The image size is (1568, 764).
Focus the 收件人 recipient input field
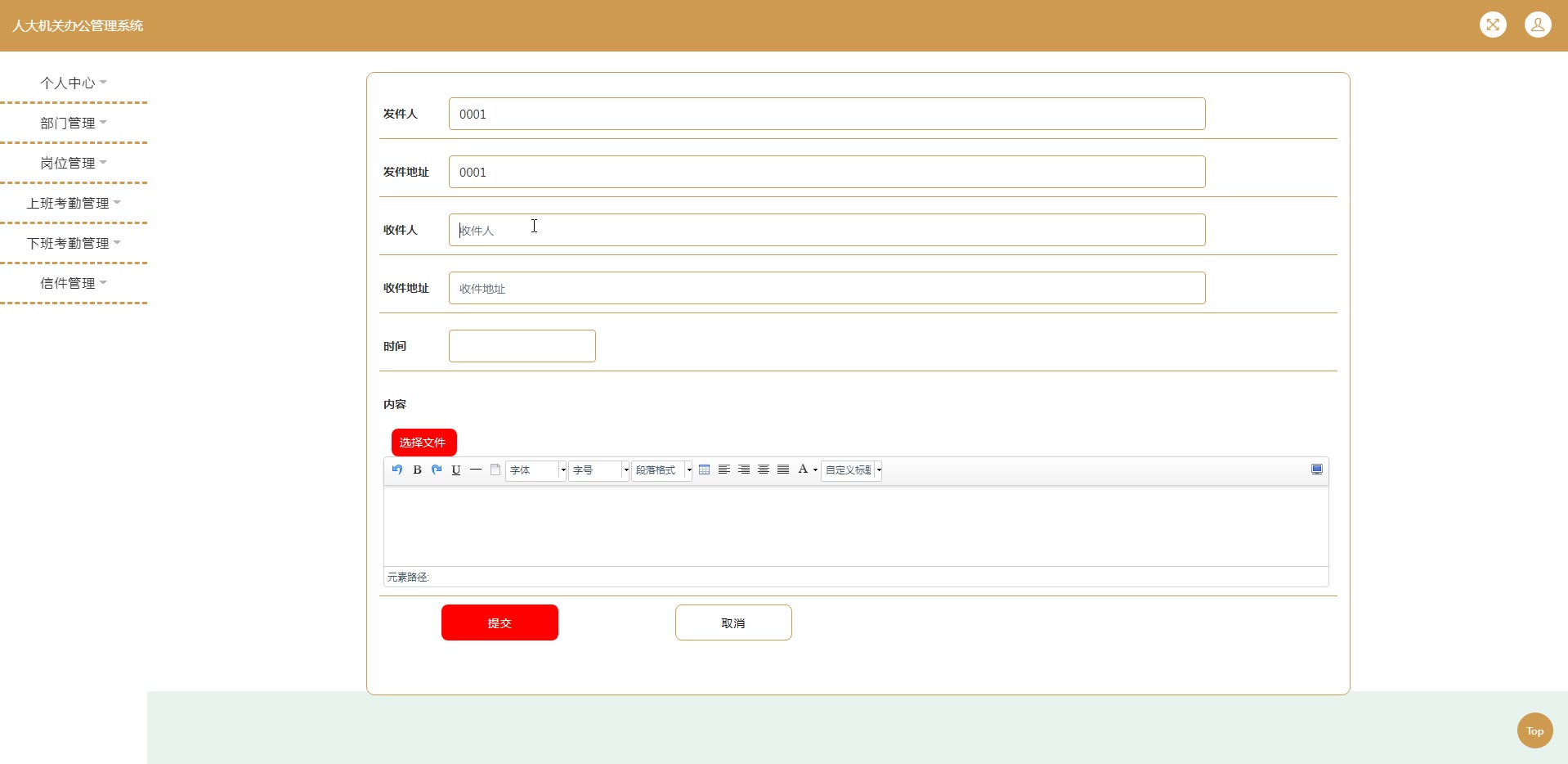(827, 230)
